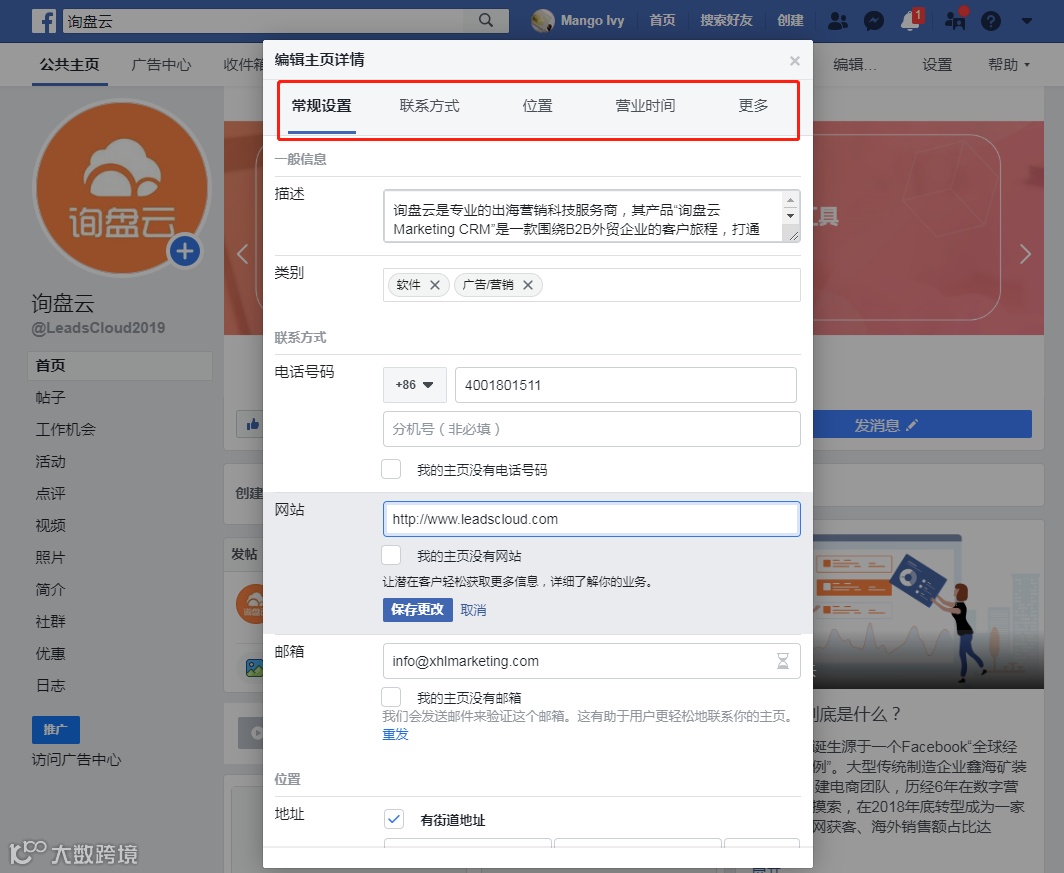Go to next cover slide arrow

[1025, 254]
